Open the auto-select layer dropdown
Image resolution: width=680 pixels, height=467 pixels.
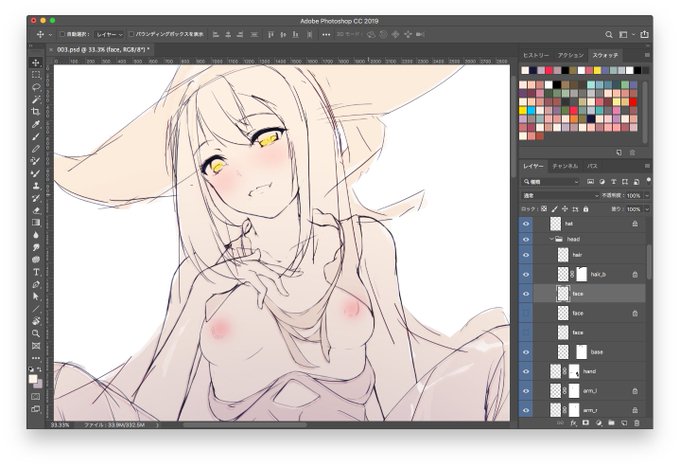click(x=109, y=34)
